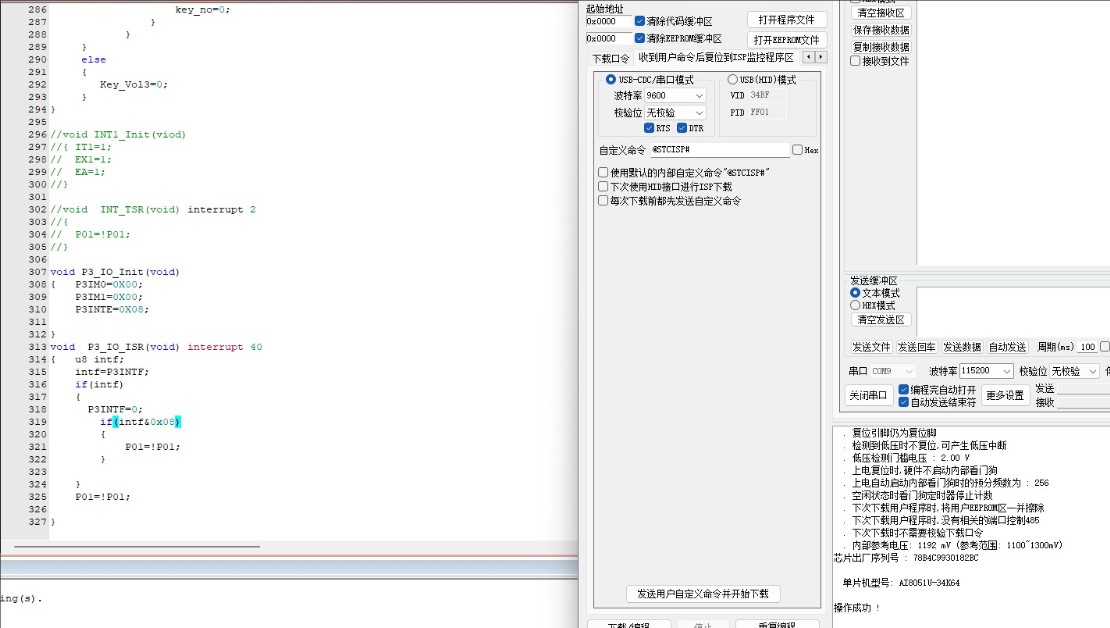
Task: Click 关闭串口 button
Action: point(868,395)
